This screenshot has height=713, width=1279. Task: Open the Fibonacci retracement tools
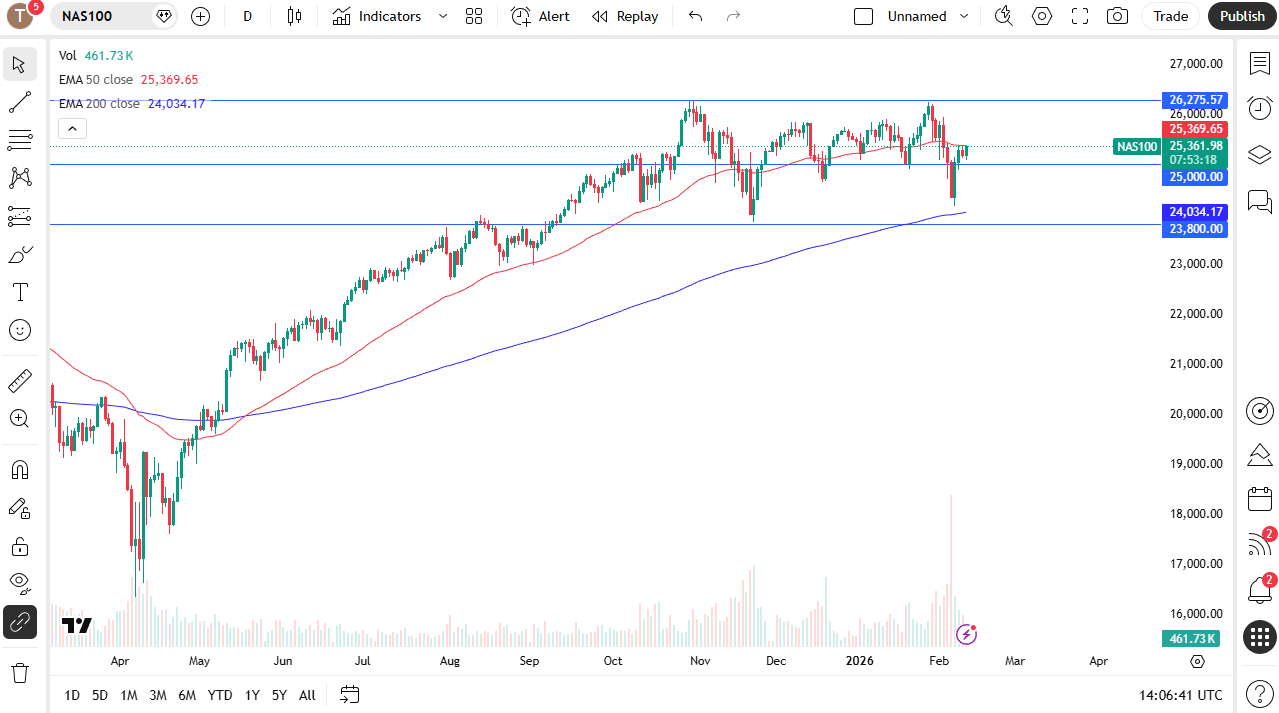[x=19, y=139]
